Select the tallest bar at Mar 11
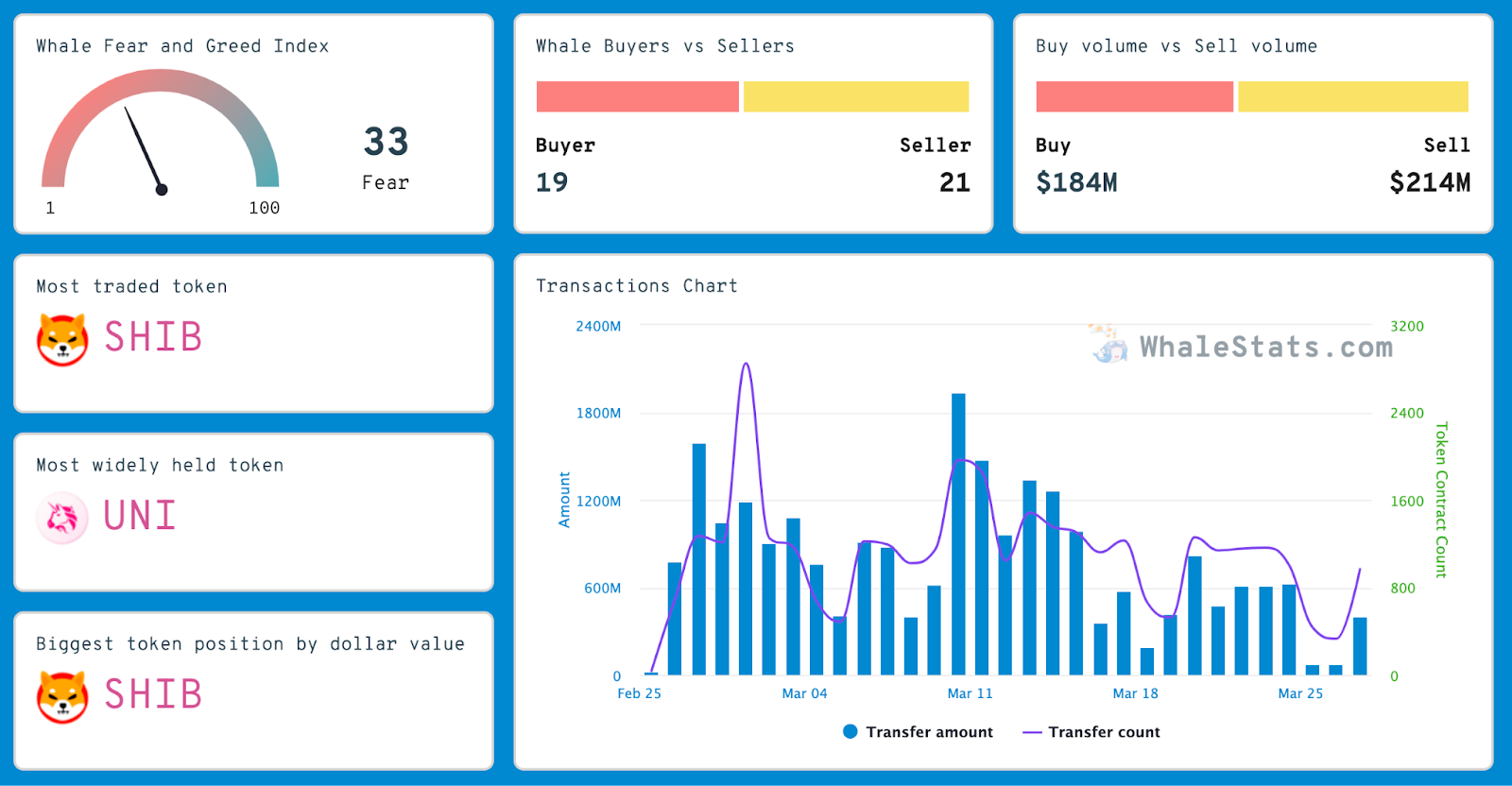Screen dimensions: 1512x786 point(958,534)
